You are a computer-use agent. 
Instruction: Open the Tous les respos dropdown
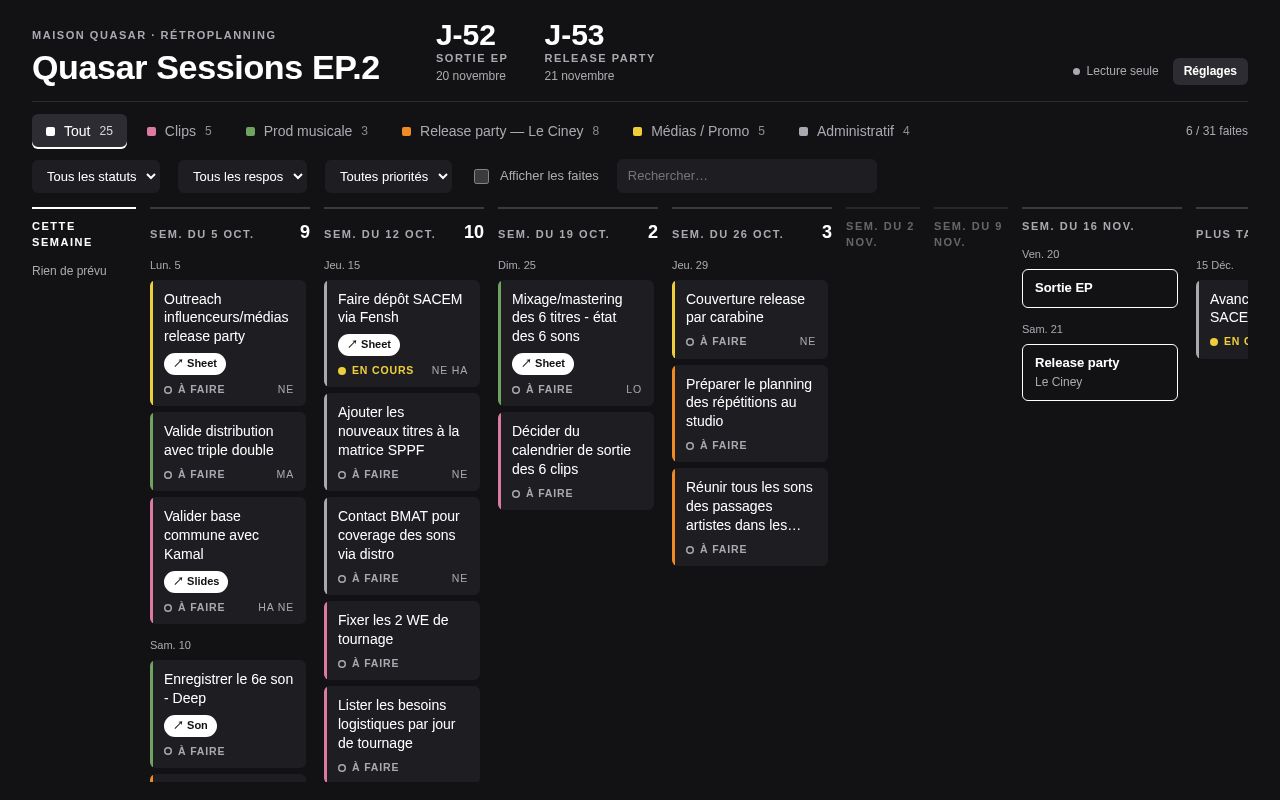[242, 176]
